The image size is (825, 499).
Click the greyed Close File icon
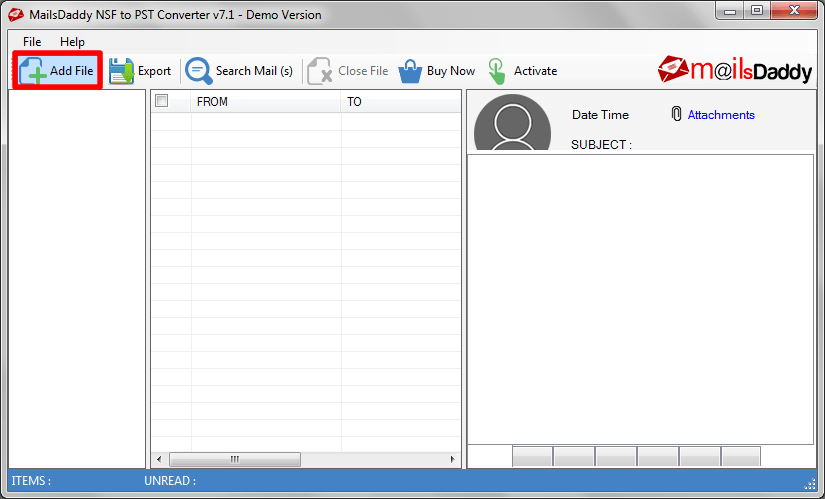click(x=319, y=71)
